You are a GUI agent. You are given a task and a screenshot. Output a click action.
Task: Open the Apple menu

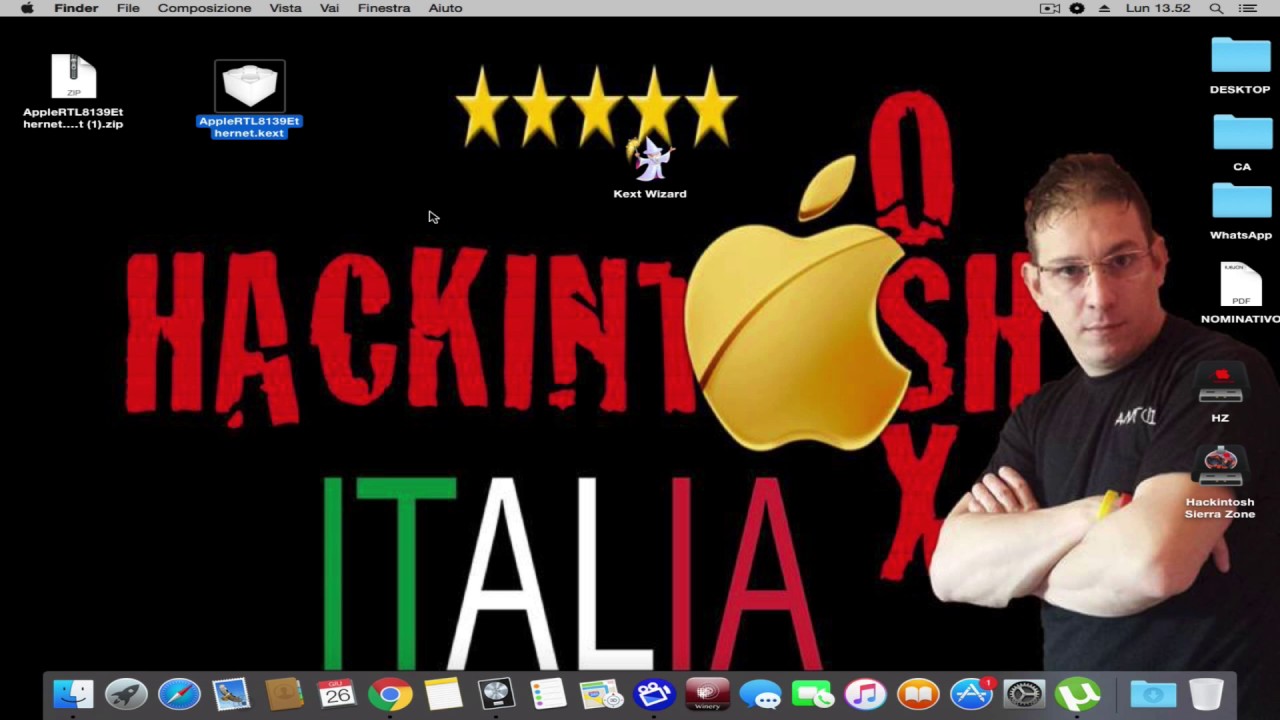27,8
